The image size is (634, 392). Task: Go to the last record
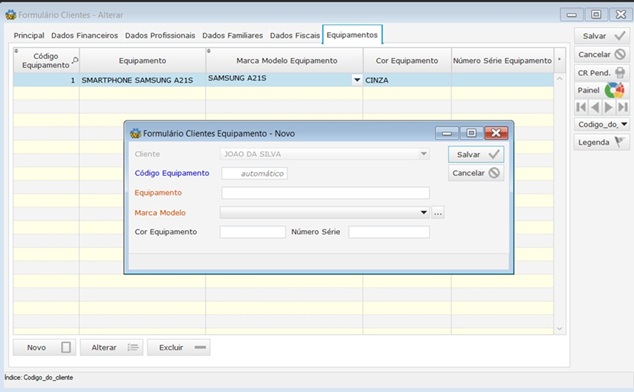coord(623,107)
